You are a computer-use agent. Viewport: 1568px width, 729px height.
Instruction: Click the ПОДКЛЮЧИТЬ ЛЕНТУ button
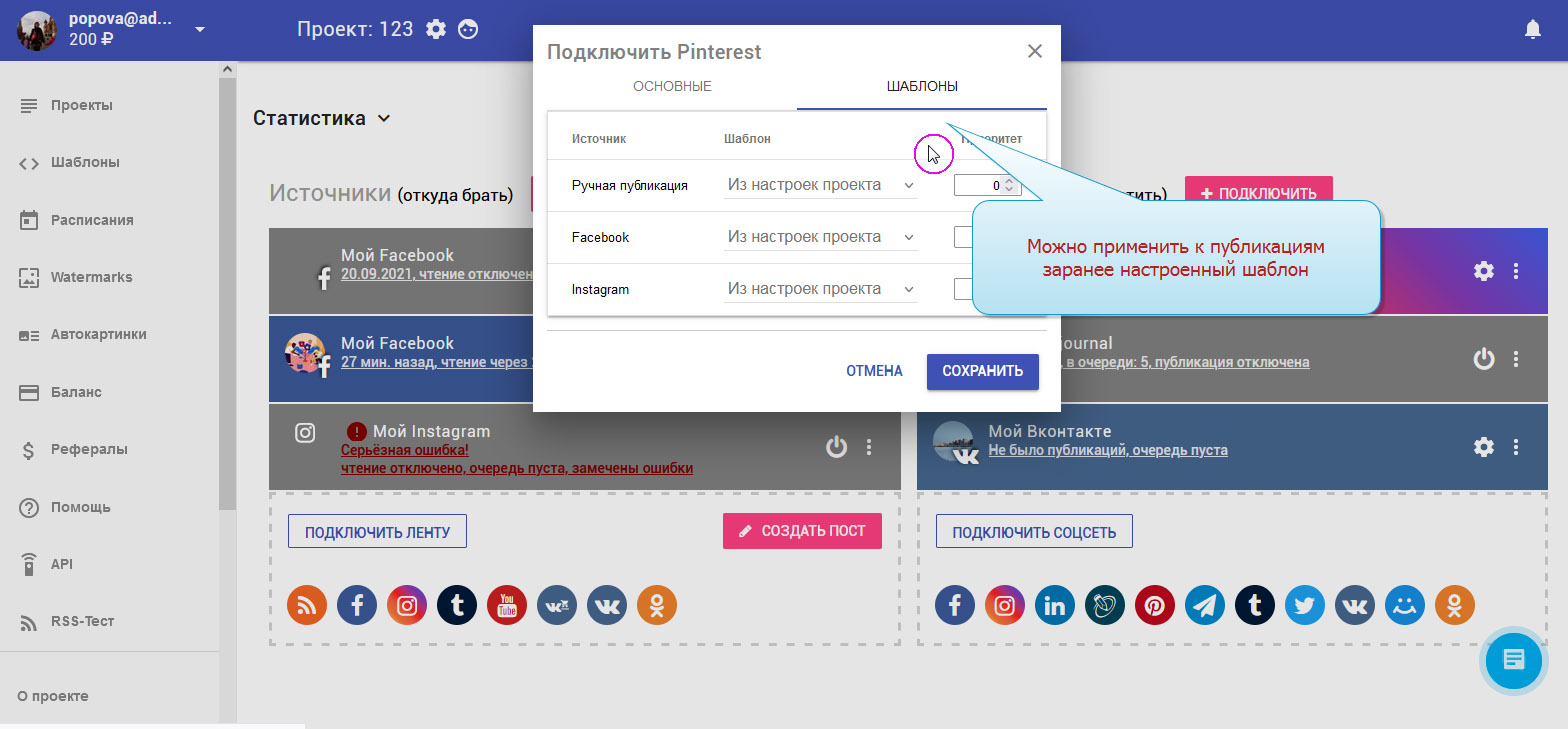[x=377, y=531]
